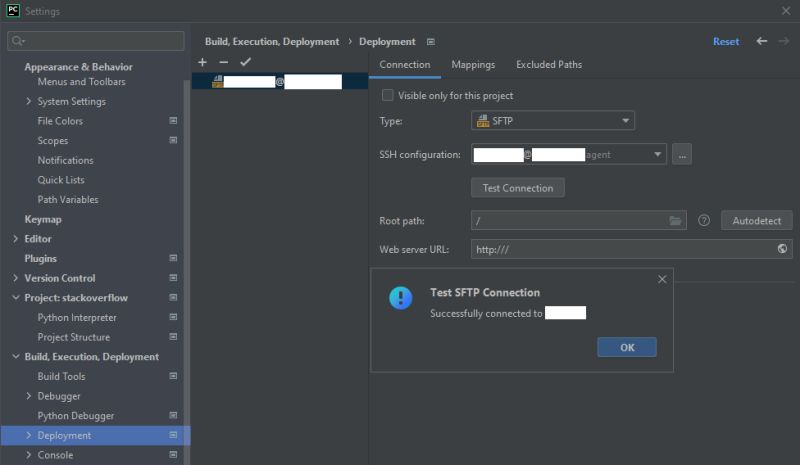The image size is (800, 465).
Task: Mark server as default with checkmark icon
Action: pos(245,62)
